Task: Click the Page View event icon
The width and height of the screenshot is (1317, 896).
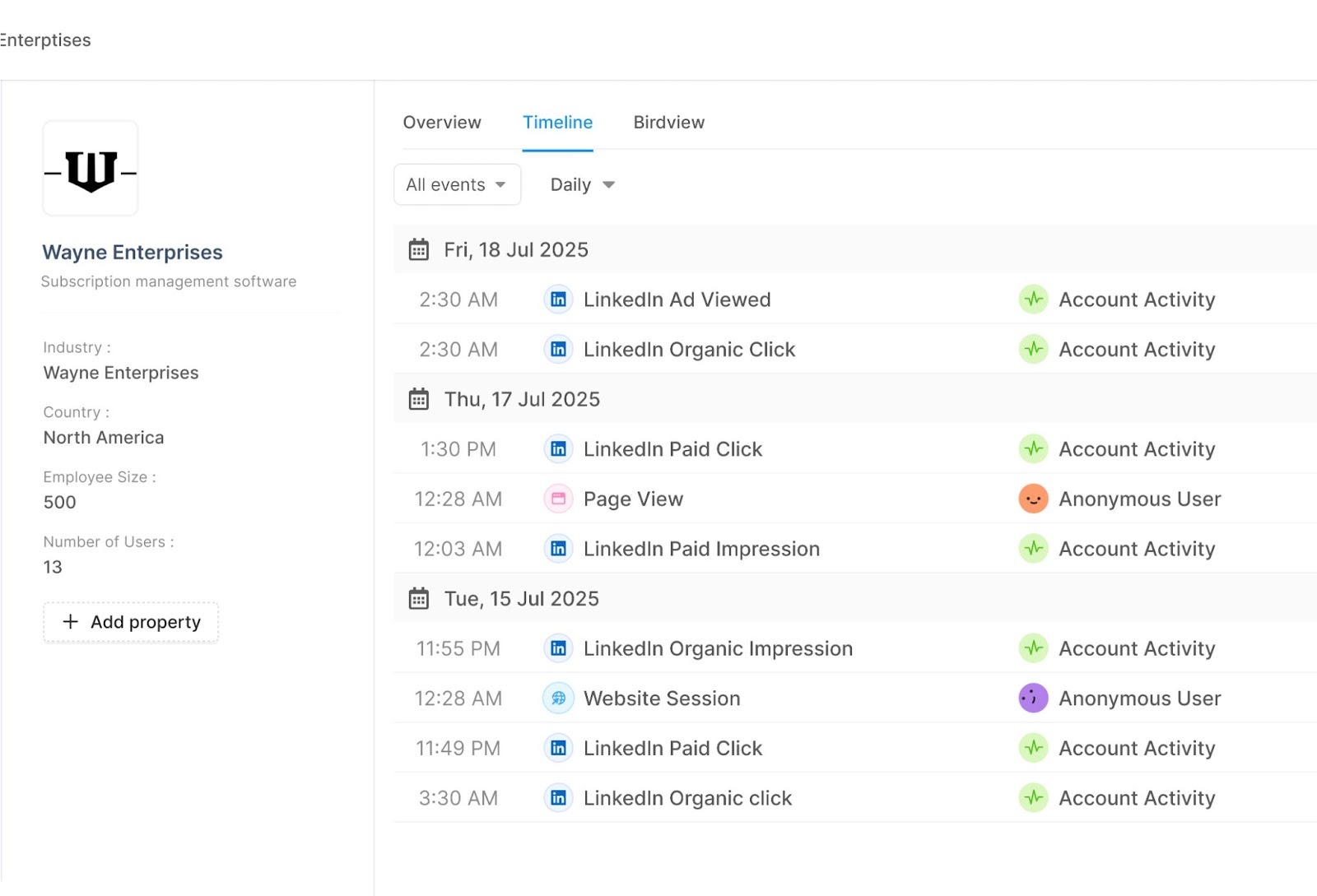Action: 558,499
